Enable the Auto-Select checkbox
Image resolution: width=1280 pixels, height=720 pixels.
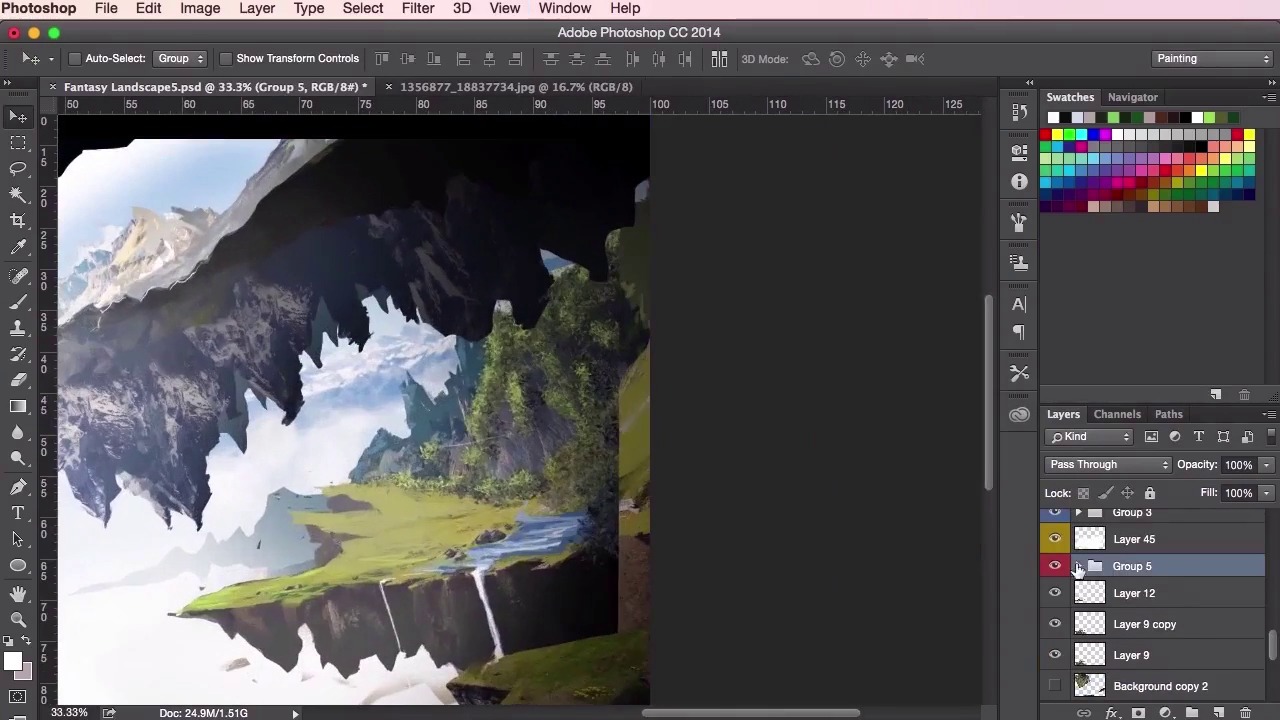click(x=75, y=59)
